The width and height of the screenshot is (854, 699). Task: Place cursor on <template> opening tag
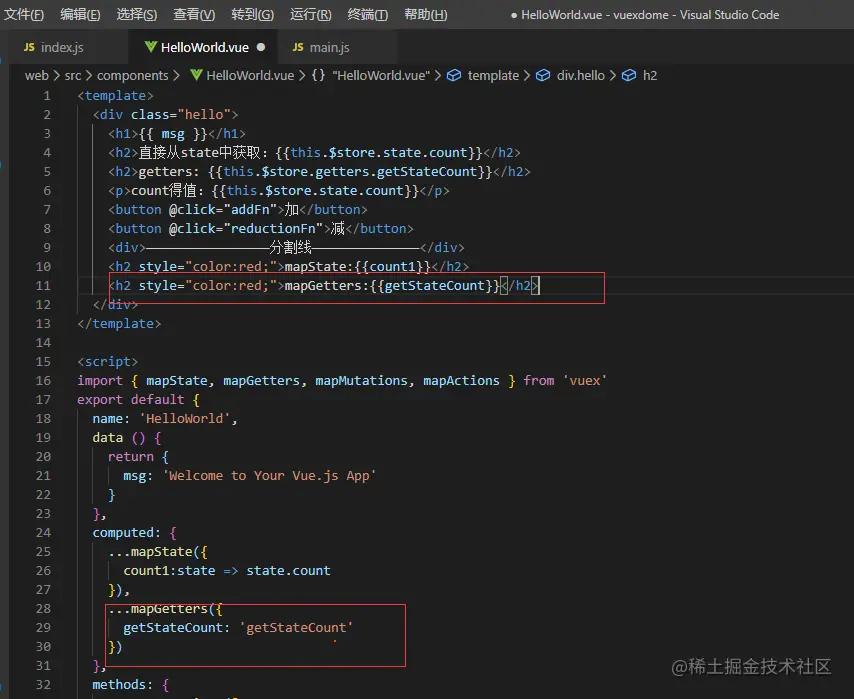(x=115, y=96)
